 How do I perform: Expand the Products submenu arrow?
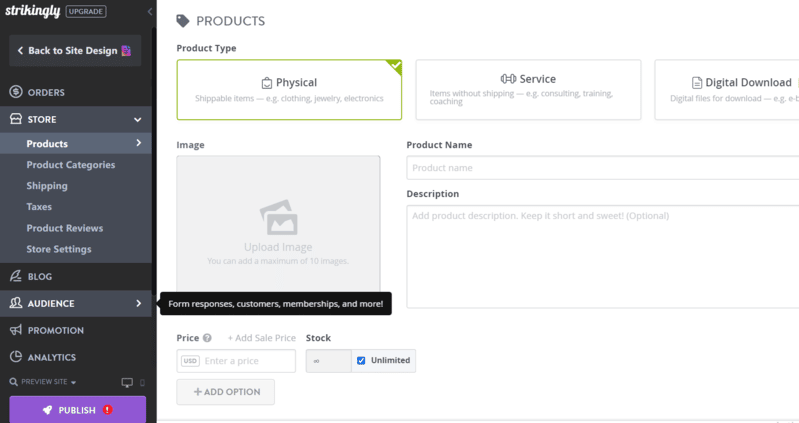[139, 143]
